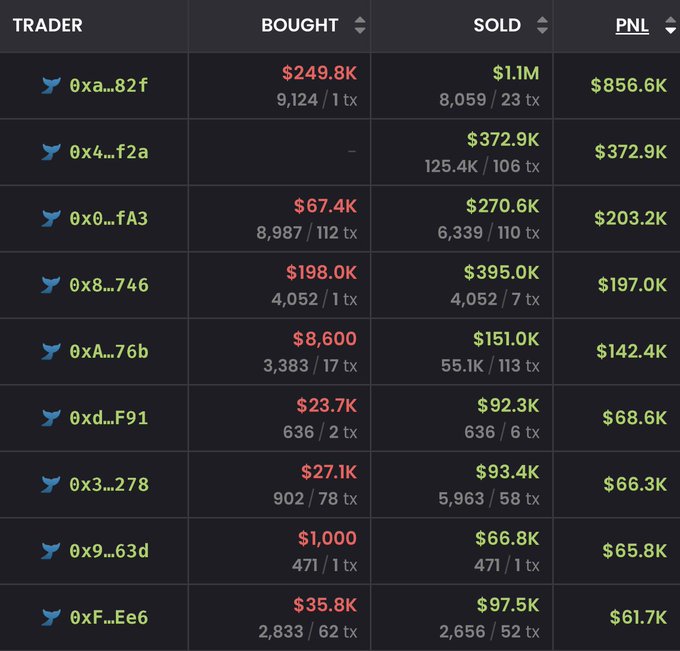Select bought value $198.0K
This screenshot has height=651, width=680.
(x=321, y=272)
